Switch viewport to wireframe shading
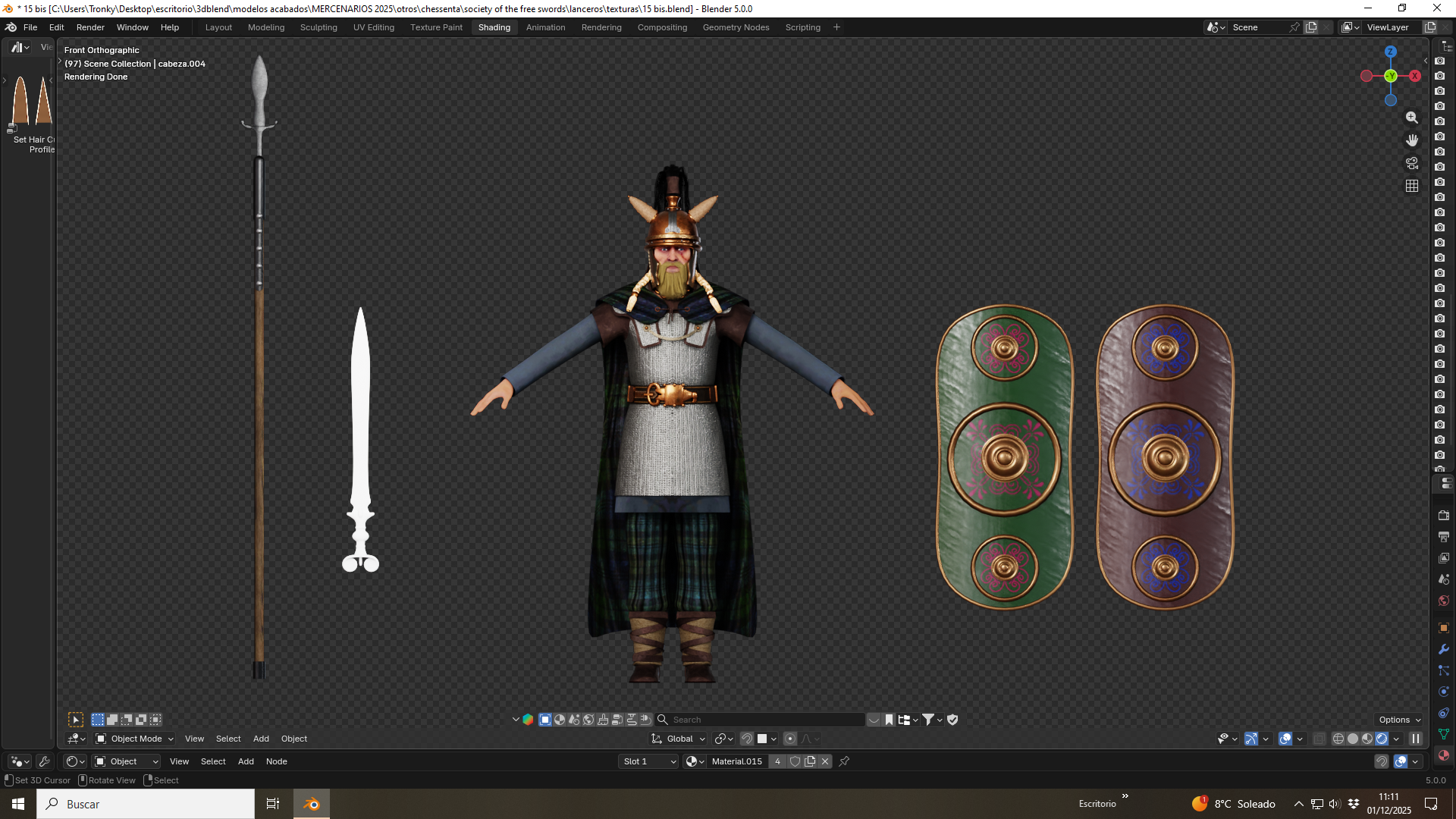This screenshot has height=819, width=1456. (x=1338, y=739)
